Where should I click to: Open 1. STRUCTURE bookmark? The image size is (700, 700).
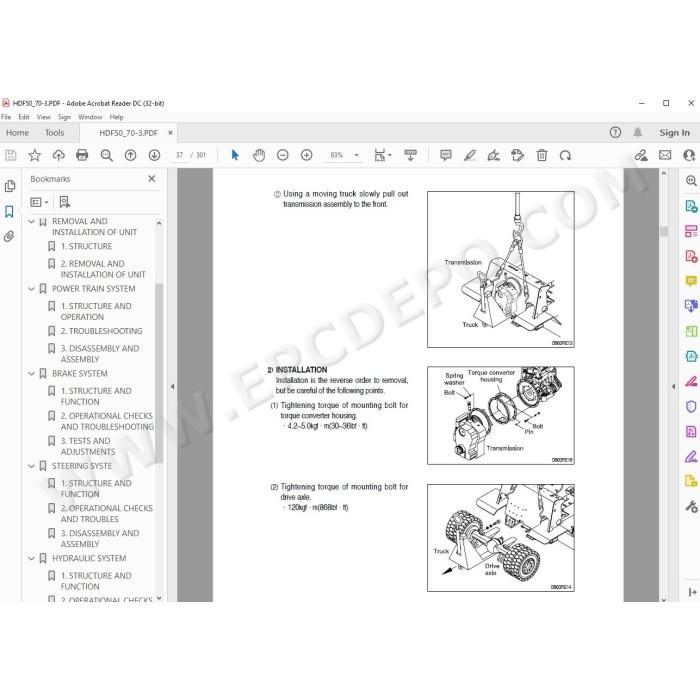tap(86, 246)
